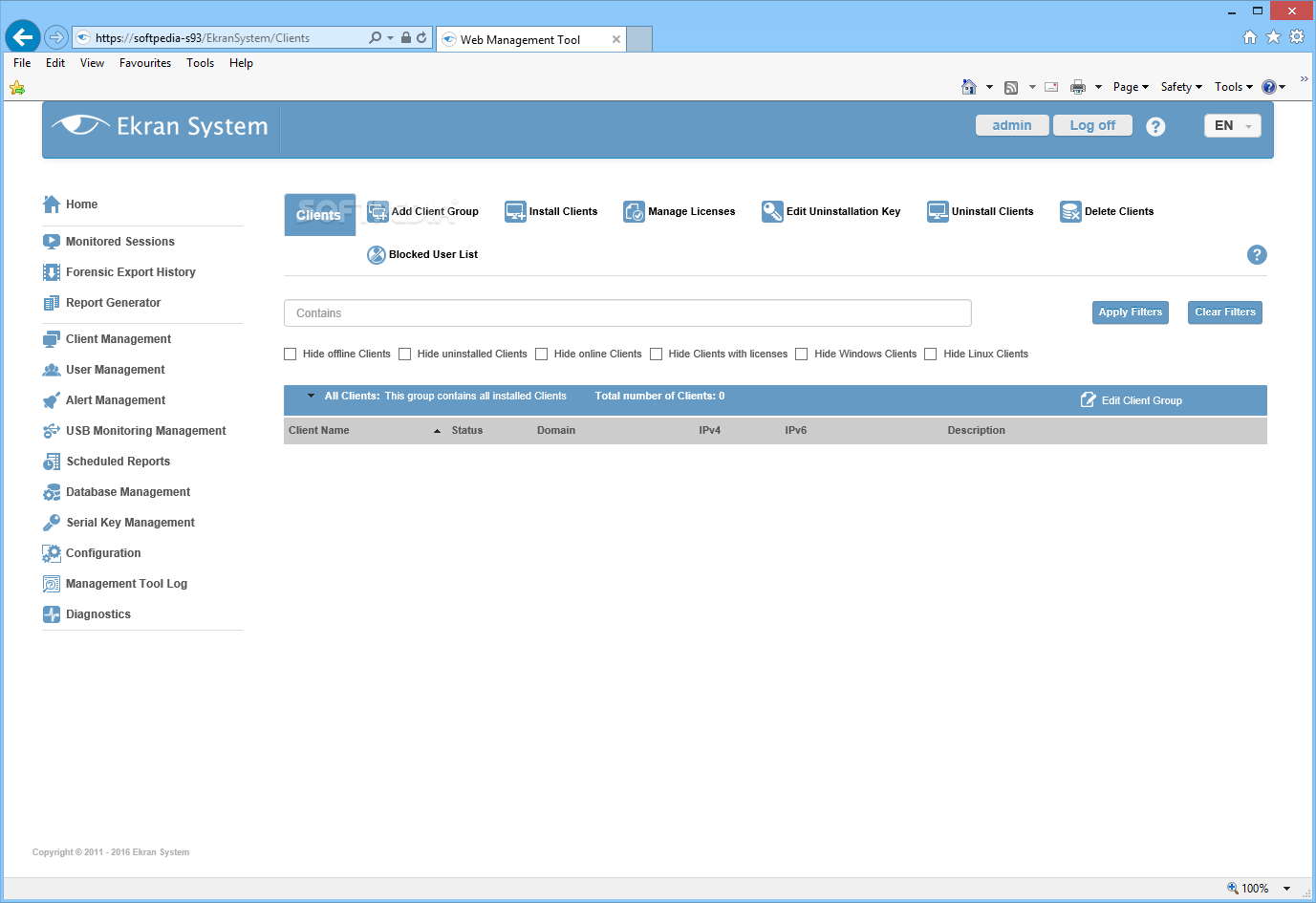Click the Diagnostics icon
Image resolution: width=1316 pixels, height=903 pixels.
coord(52,614)
